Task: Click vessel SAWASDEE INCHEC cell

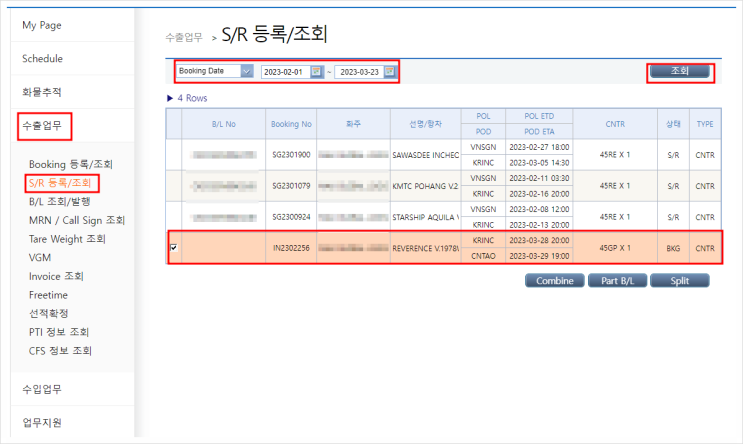Action: pos(426,155)
